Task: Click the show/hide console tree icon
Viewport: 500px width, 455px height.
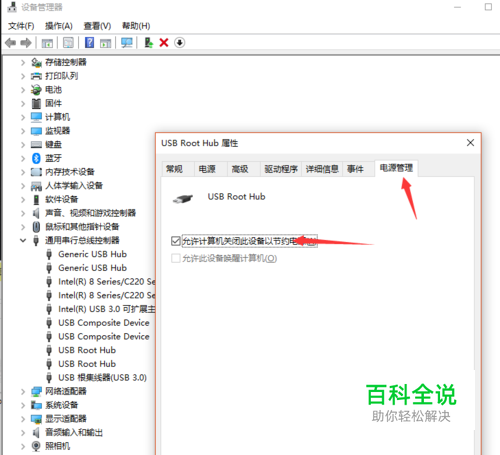Action: (47, 43)
